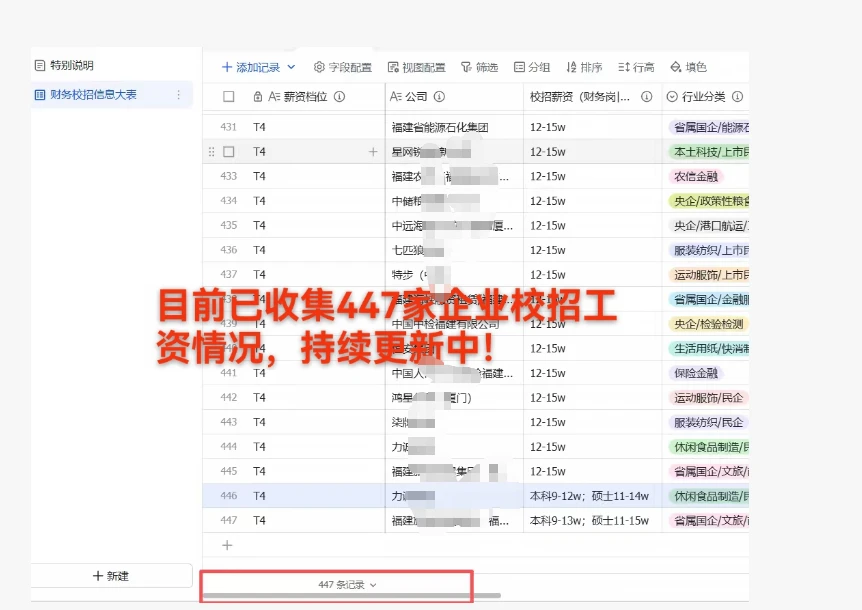
Task: Open the 行高 row height tool
Action: pyautogui.click(x=636, y=67)
